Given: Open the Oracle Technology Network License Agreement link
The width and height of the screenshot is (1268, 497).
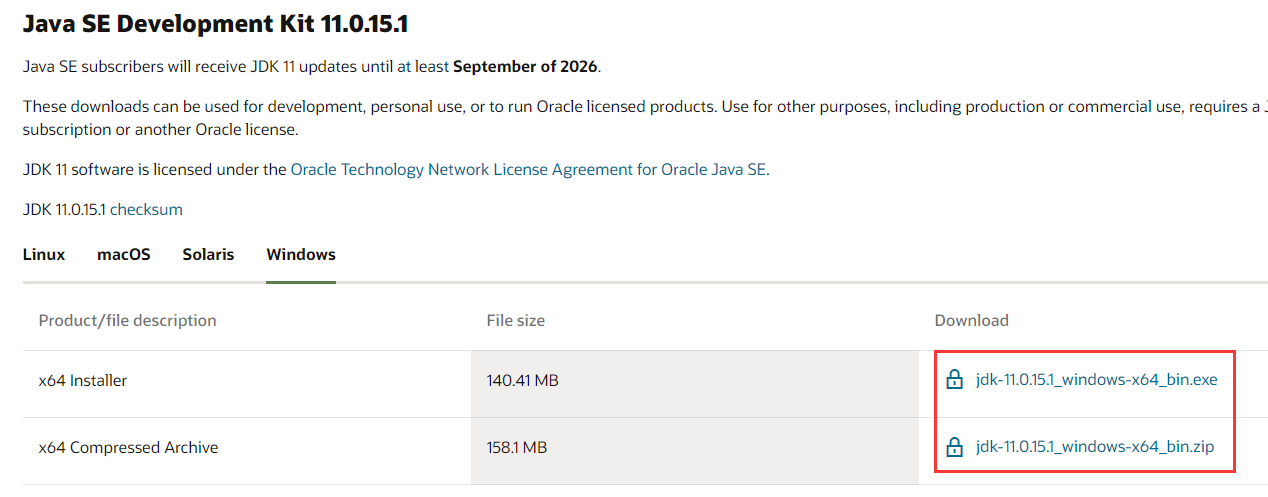Looking at the screenshot, I should coord(528,170).
